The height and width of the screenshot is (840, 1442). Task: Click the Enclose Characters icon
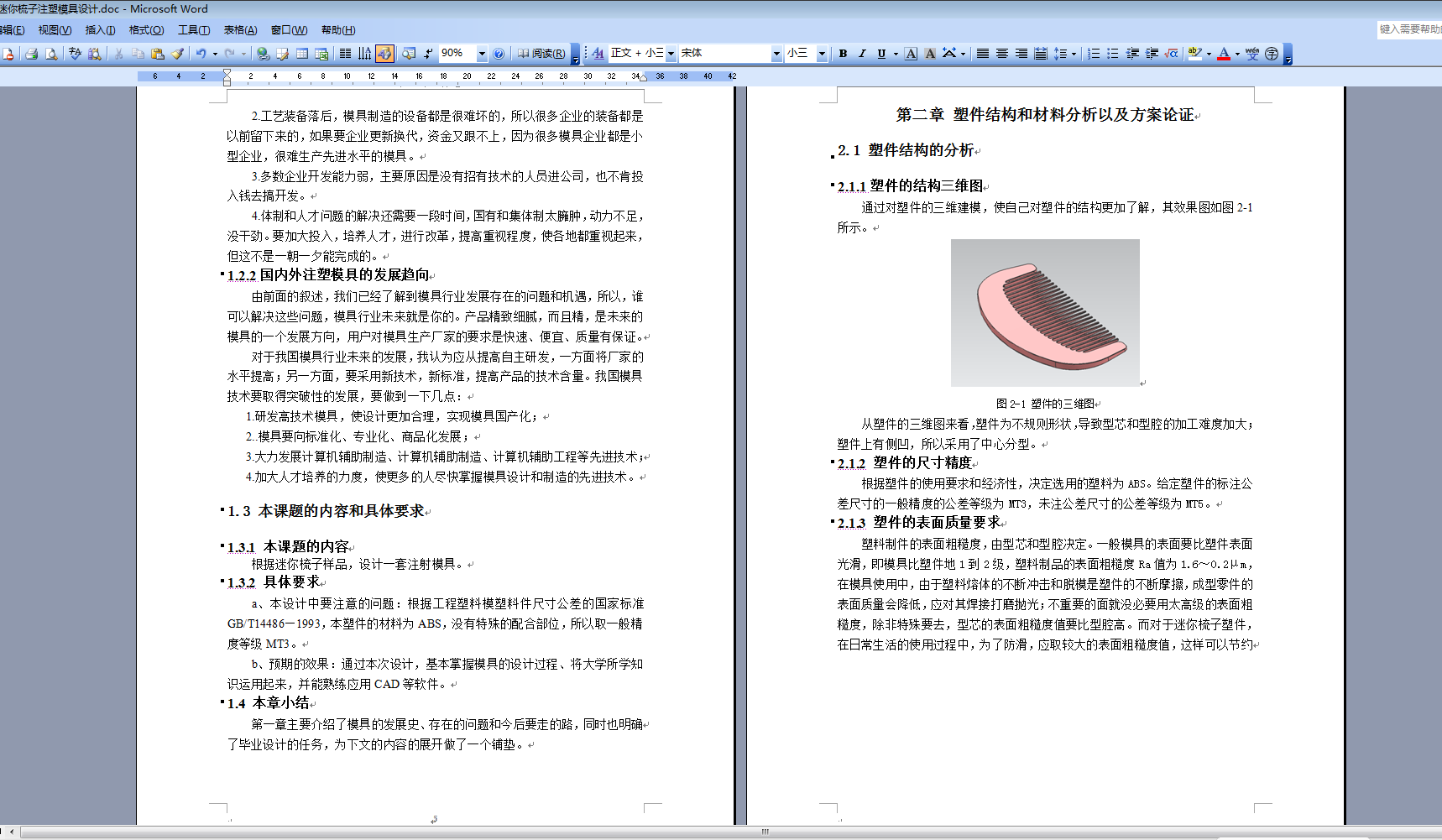point(1272,54)
